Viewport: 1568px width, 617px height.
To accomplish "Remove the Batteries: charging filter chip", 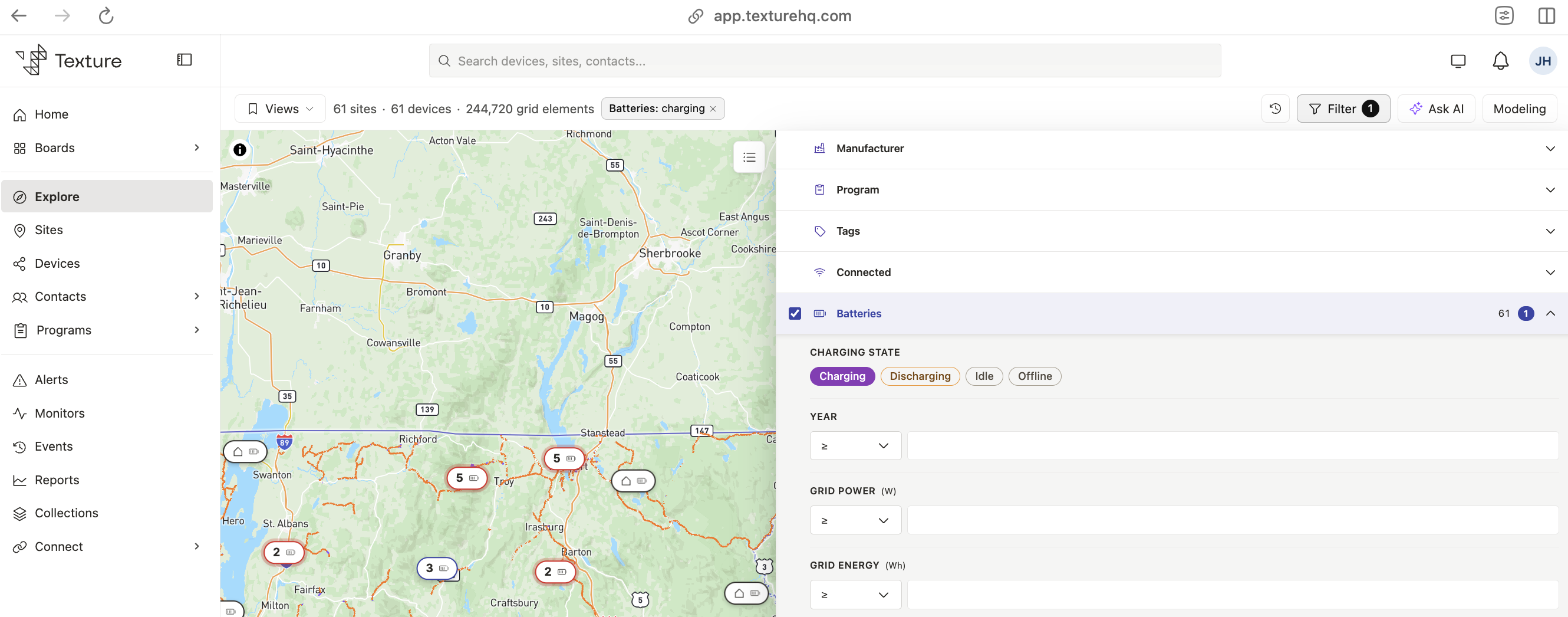I will [x=713, y=109].
